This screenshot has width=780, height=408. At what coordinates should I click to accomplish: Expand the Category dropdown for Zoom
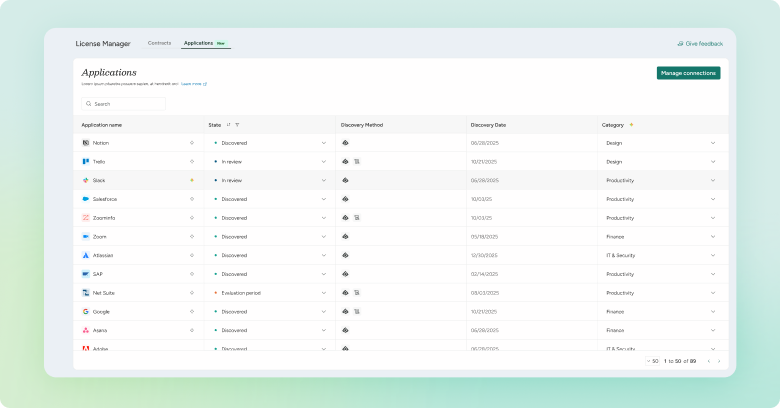tap(713, 237)
